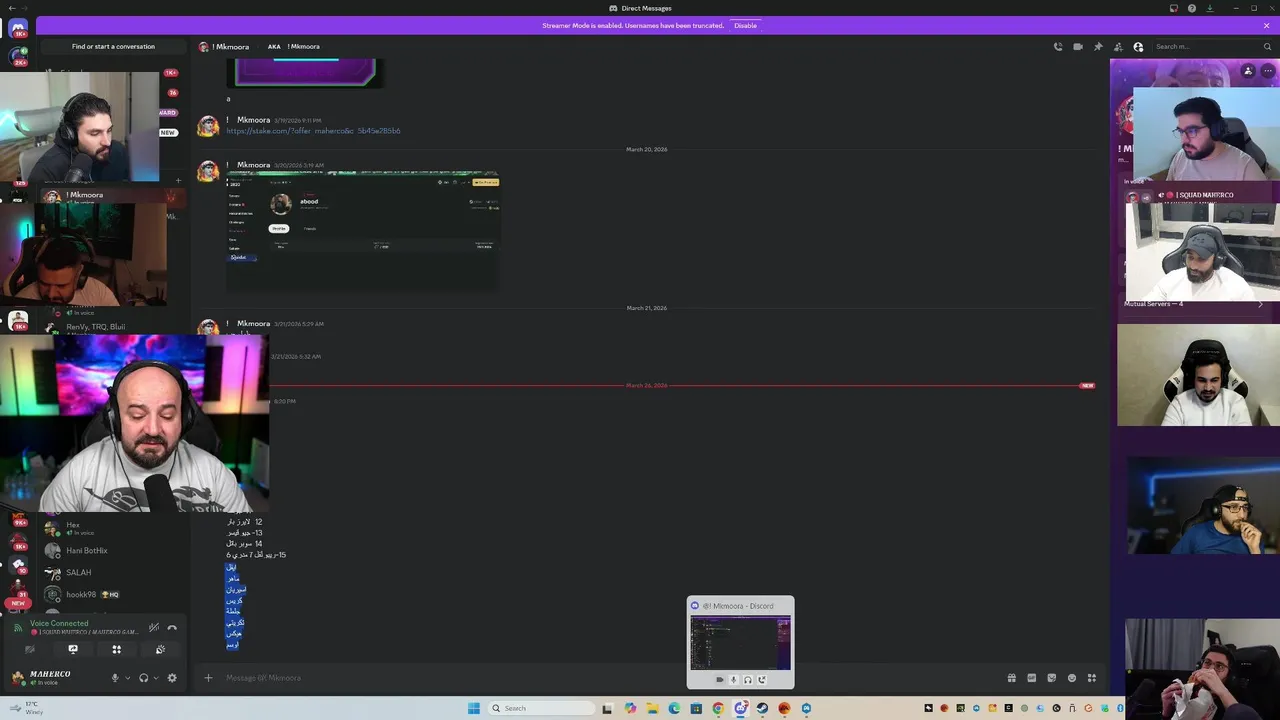Open Steam from the taskbar

(x=762, y=708)
